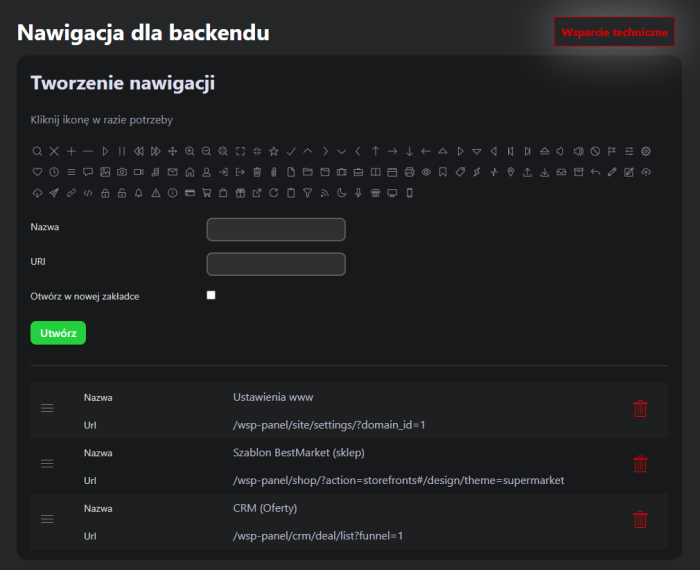Viewport: 700px width, 570px height.
Task: Pick the home icon
Action: point(189,172)
